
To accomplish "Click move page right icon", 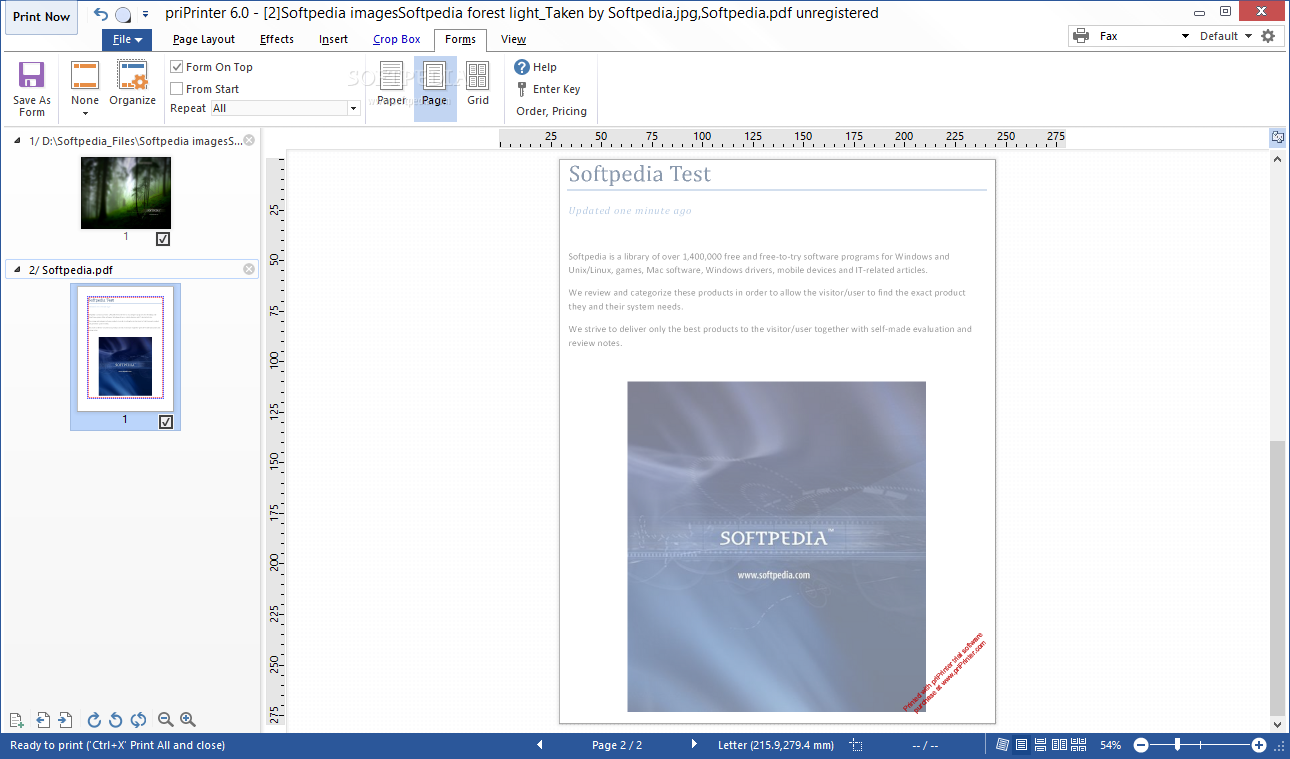I will click(x=65, y=720).
